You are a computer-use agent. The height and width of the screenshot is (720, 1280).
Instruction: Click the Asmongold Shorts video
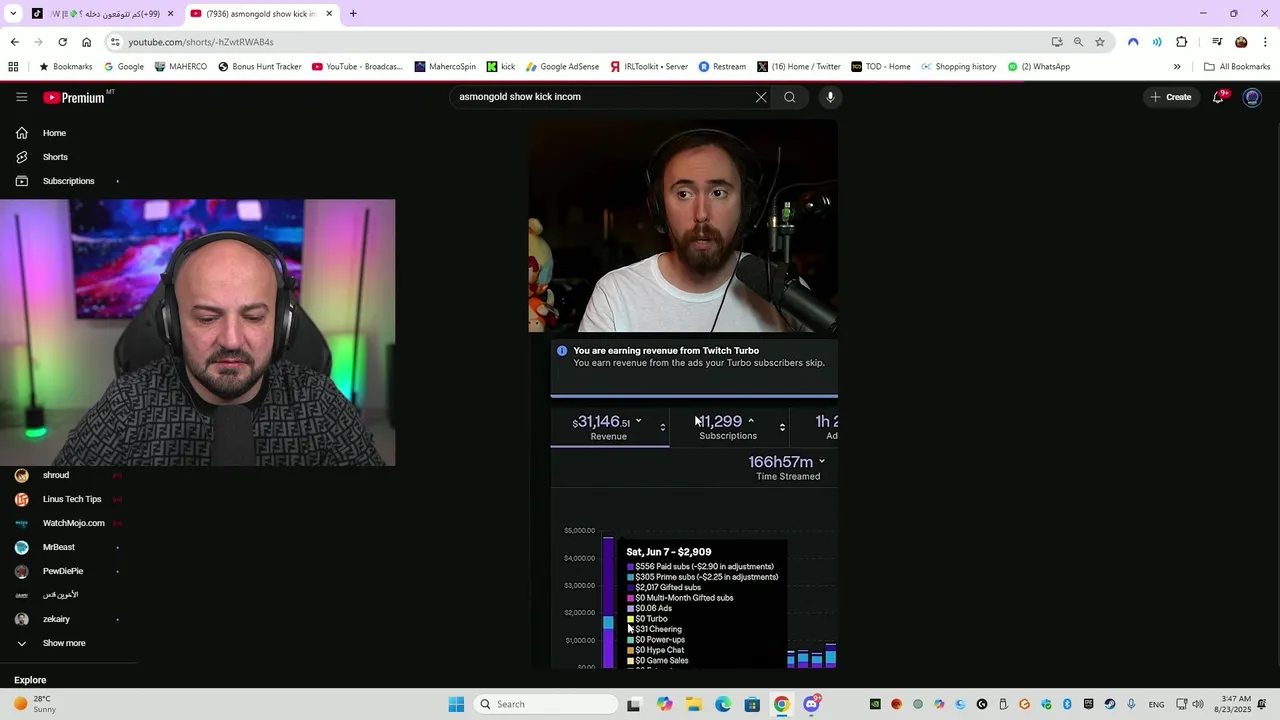click(x=683, y=395)
